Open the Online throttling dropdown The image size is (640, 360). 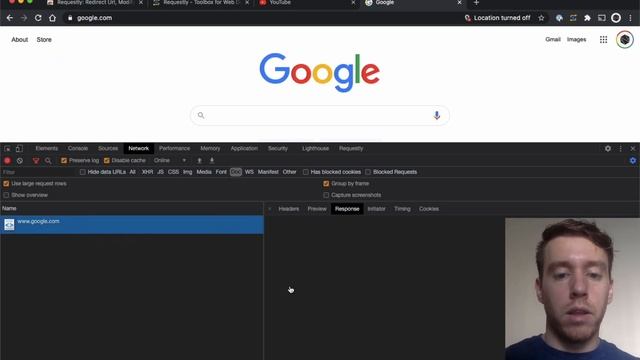click(x=170, y=160)
